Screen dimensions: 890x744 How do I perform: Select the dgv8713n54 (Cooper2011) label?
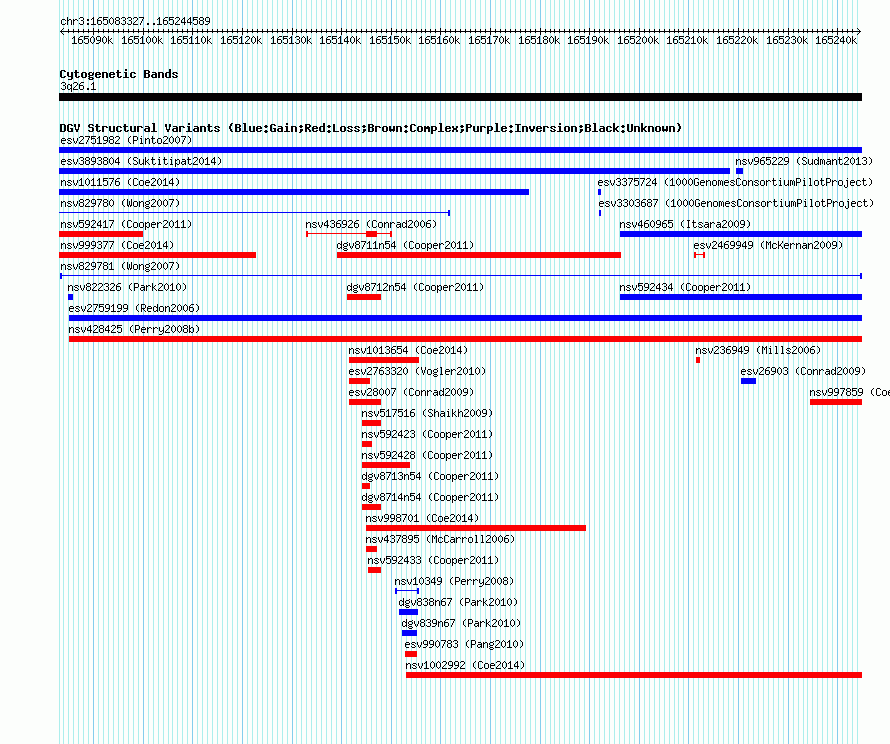tap(430, 476)
